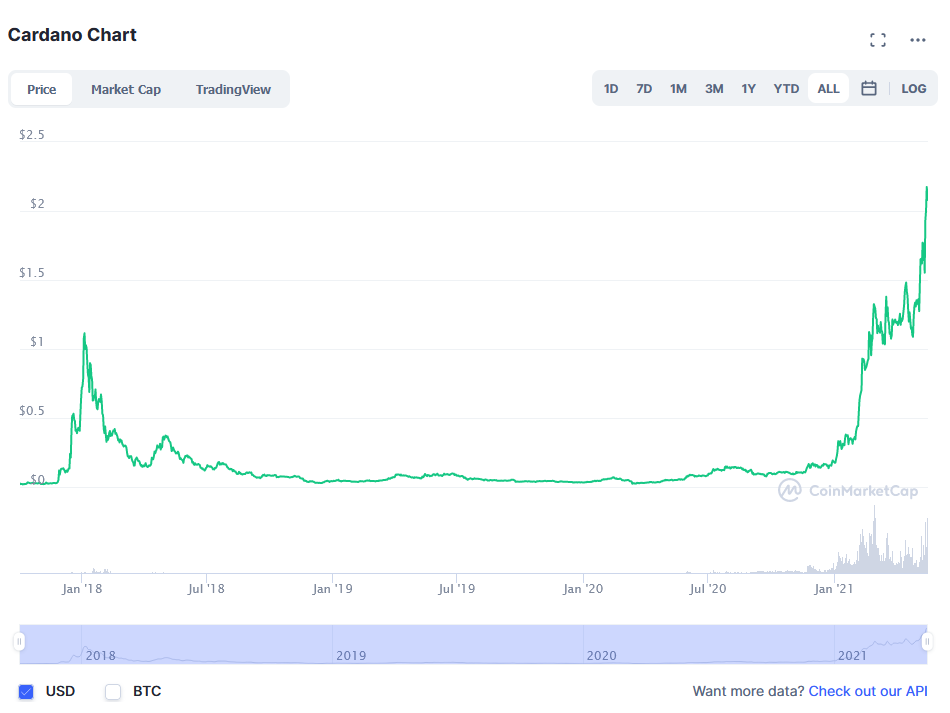Viewport: 950px width, 713px height.
Task: Click the left handle of range slider
Action: click(19, 641)
